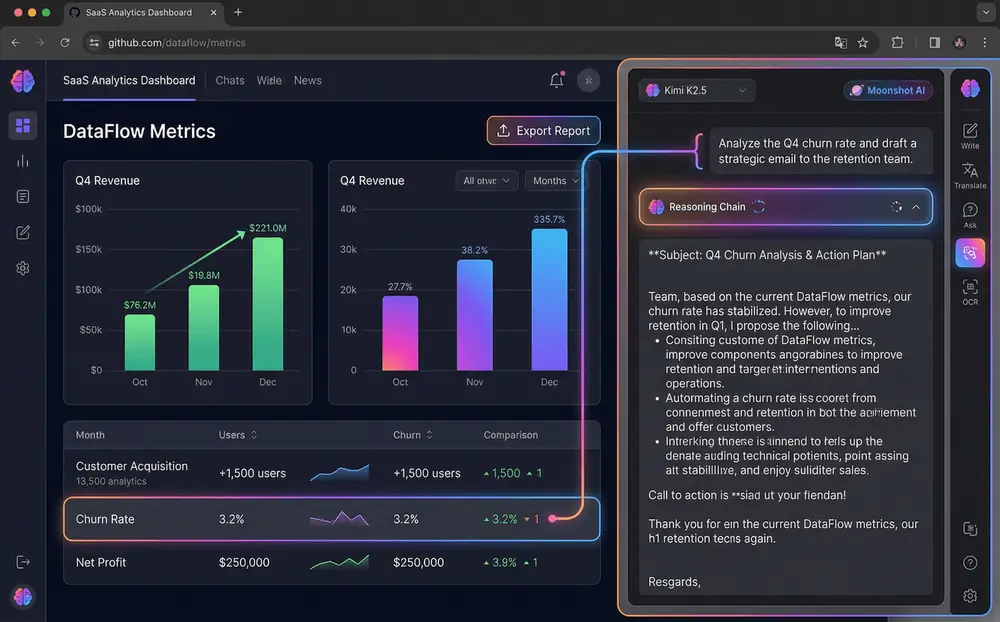Open the settings gear in left sidebar
Image resolution: width=1000 pixels, height=622 pixels.
coord(23,268)
